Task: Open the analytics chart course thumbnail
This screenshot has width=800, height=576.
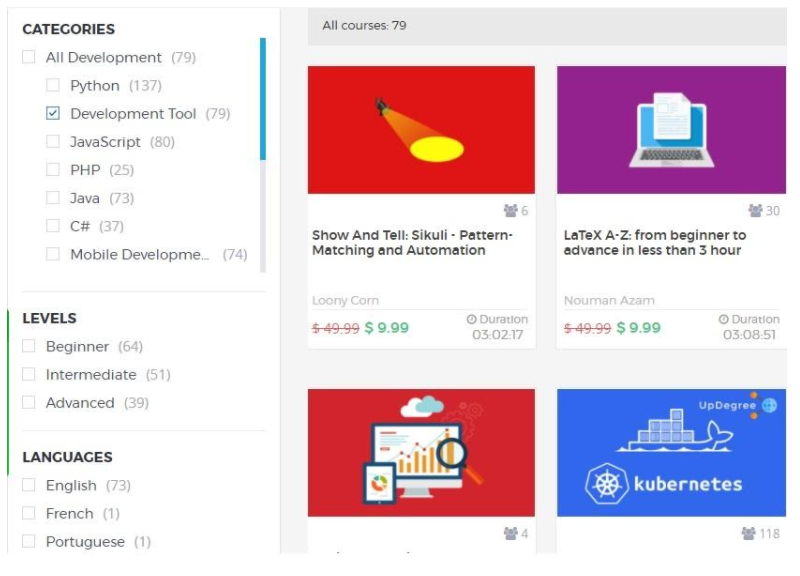Action: pos(421,453)
